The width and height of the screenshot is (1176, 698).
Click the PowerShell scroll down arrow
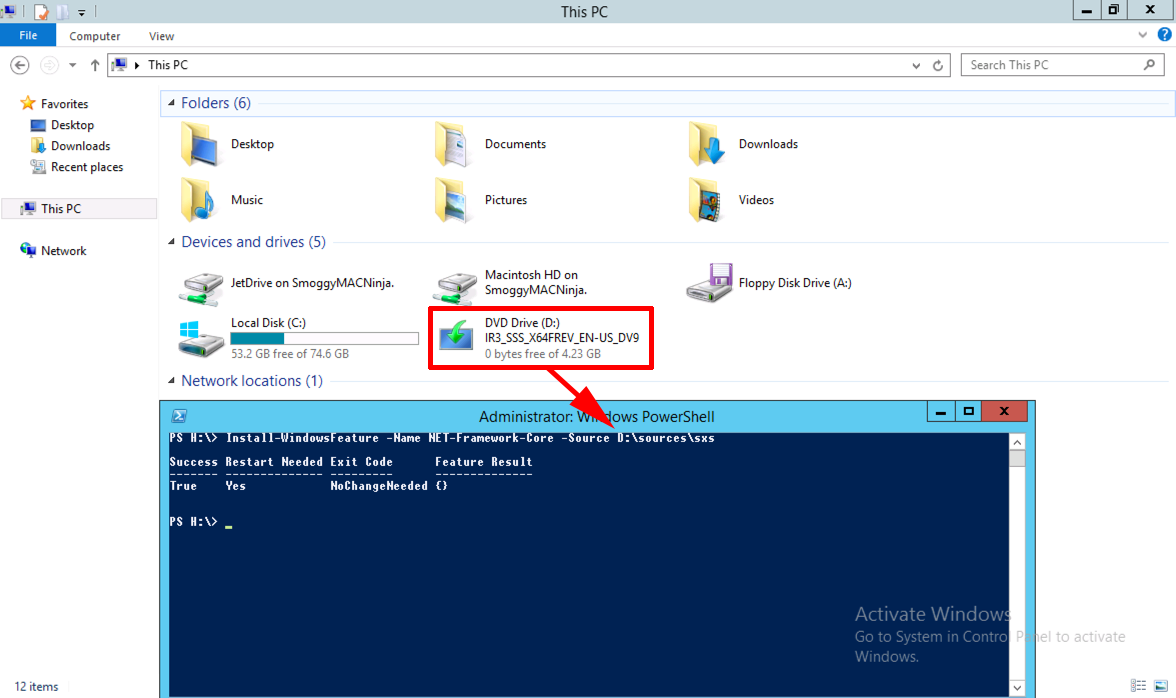[1017, 688]
